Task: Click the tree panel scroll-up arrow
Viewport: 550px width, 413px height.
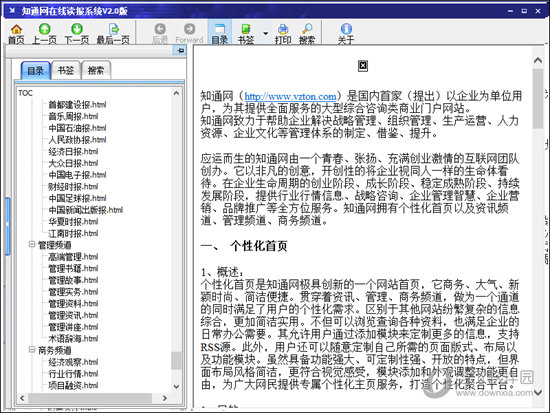Action: 176,93
